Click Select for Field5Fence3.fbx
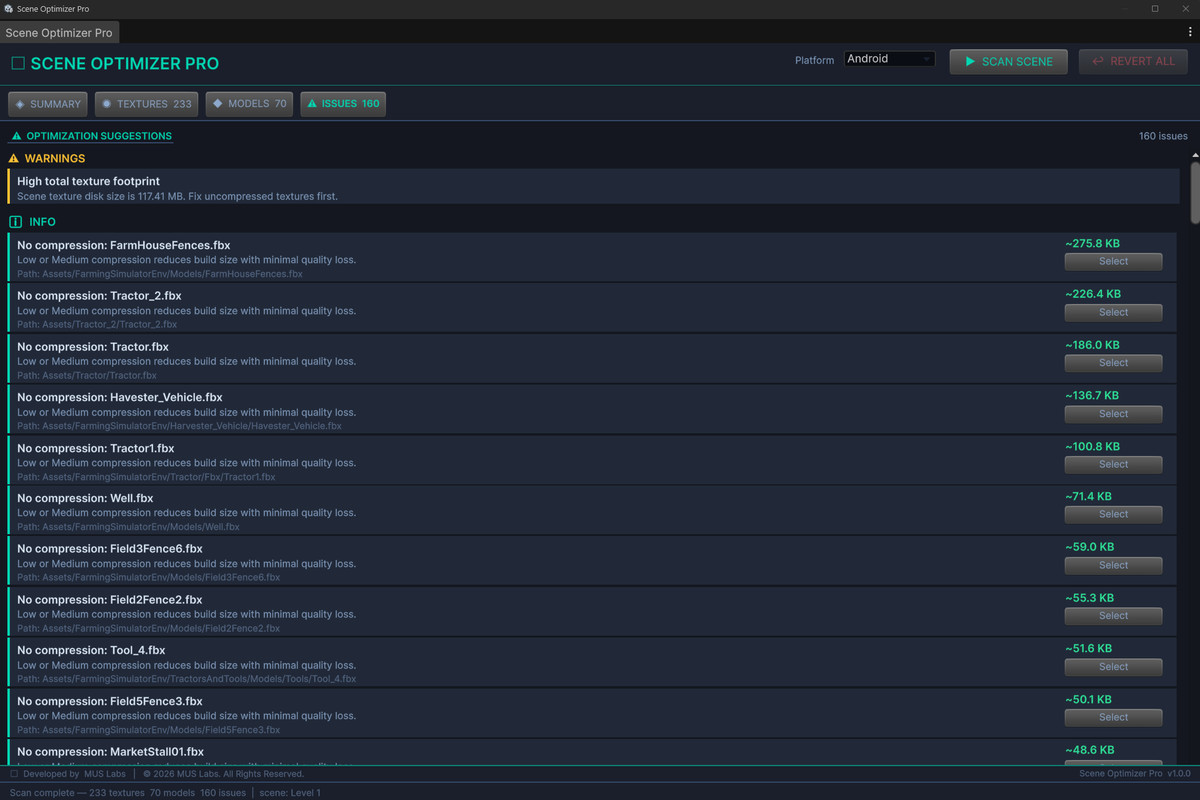The width and height of the screenshot is (1200, 800). point(1113,717)
